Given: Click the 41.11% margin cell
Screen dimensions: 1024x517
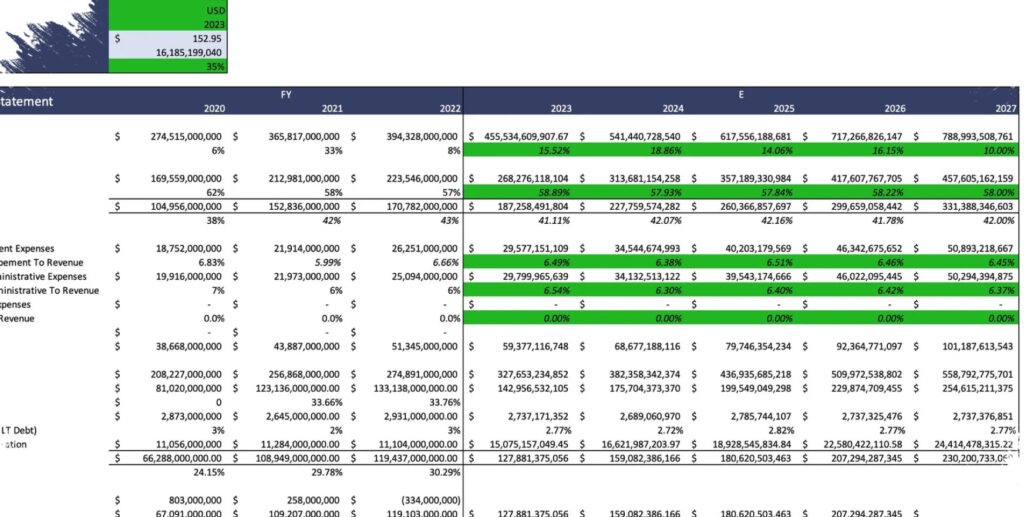Looking at the screenshot, I should pos(554,221).
